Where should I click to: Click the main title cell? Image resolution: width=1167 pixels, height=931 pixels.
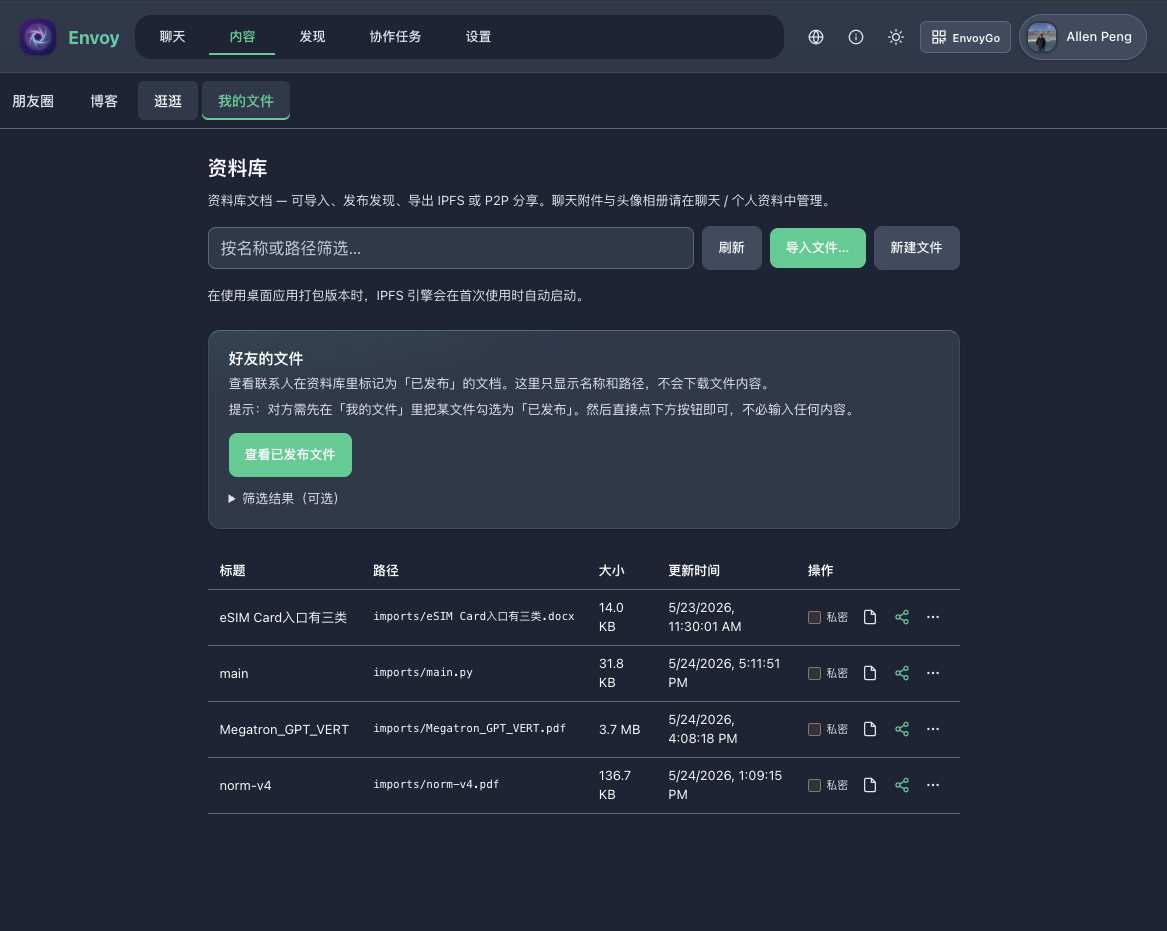[234, 674]
